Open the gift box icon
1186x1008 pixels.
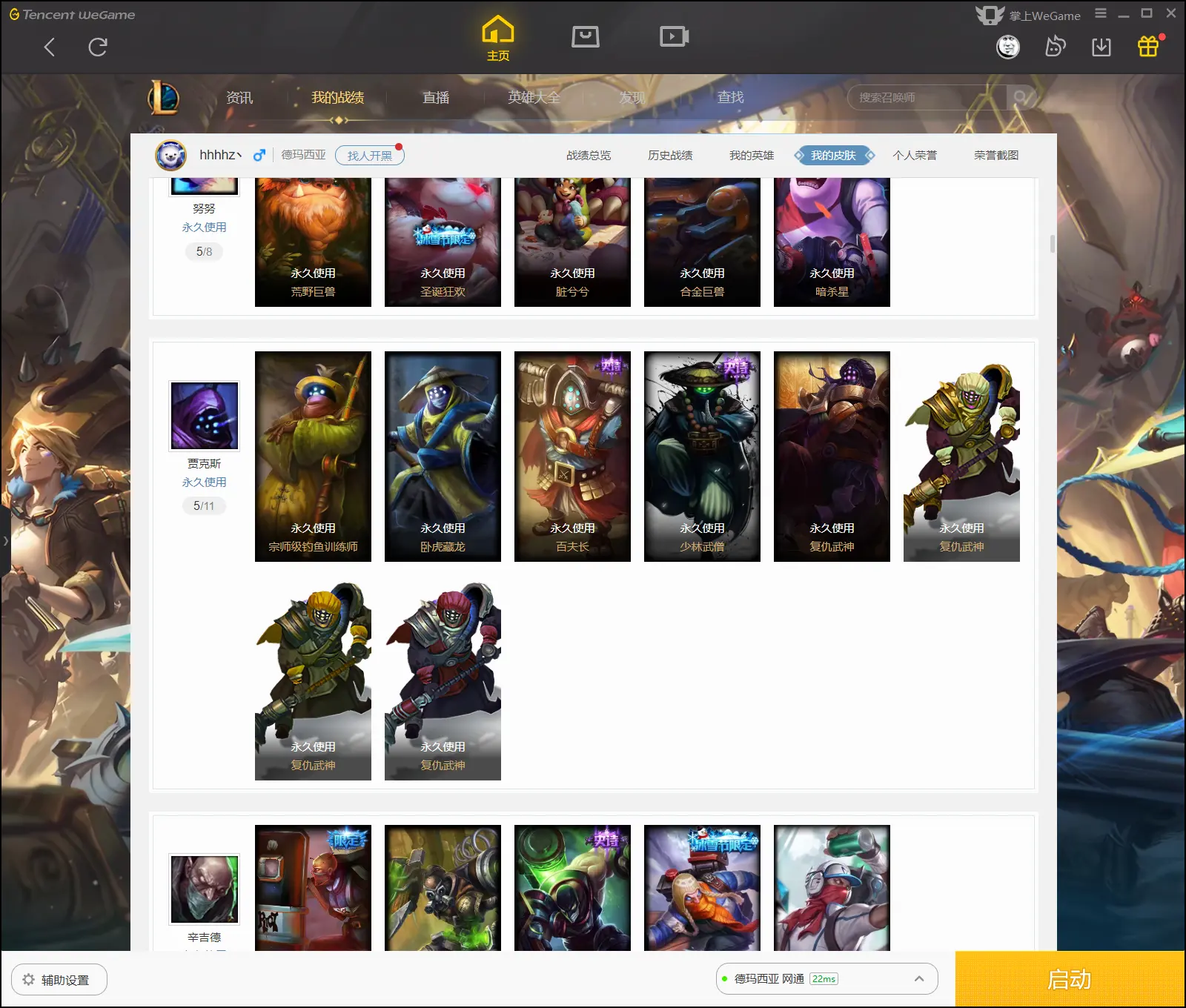pyautogui.click(x=1148, y=46)
